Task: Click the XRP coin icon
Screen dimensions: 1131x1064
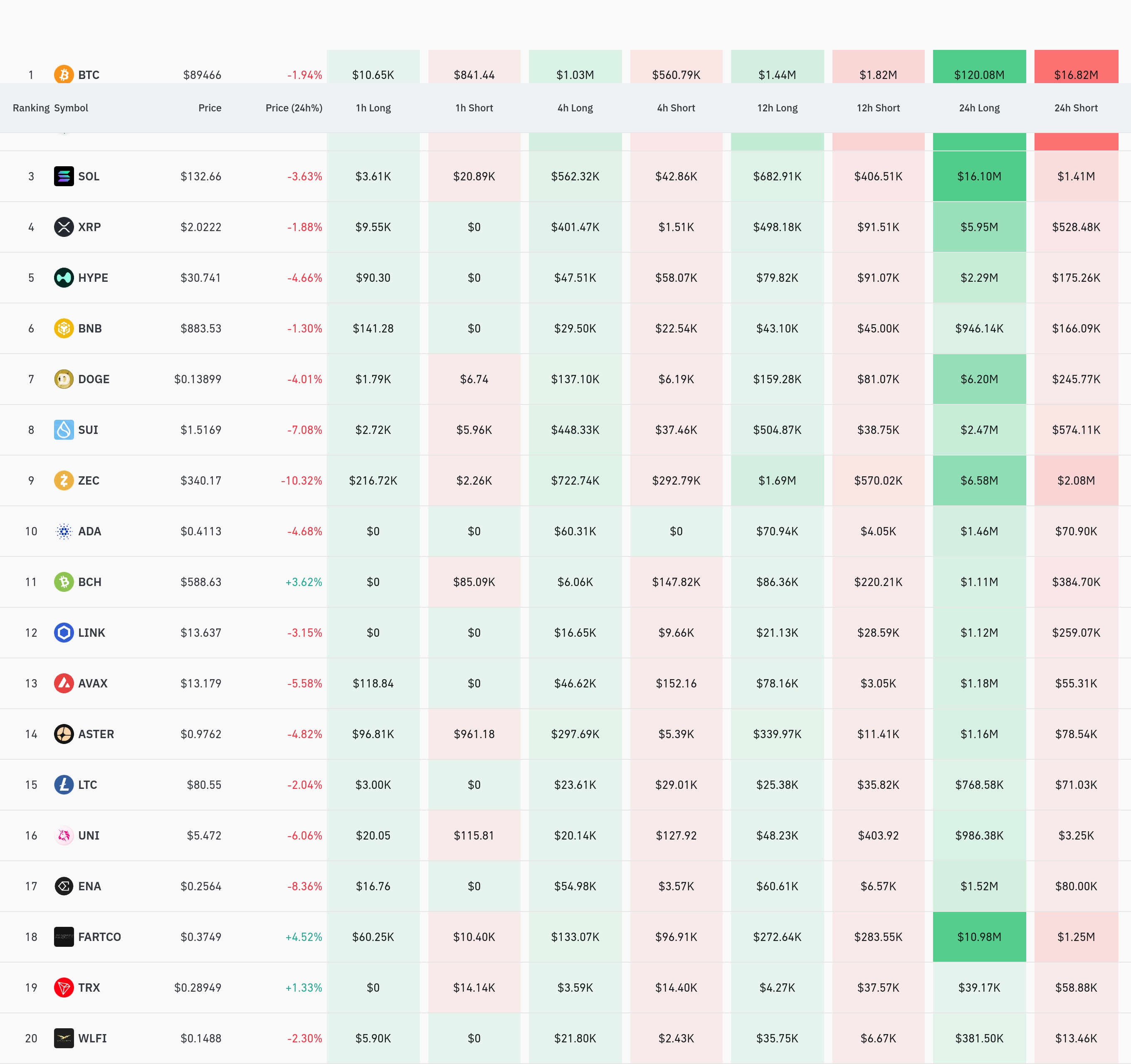Action: (x=64, y=227)
